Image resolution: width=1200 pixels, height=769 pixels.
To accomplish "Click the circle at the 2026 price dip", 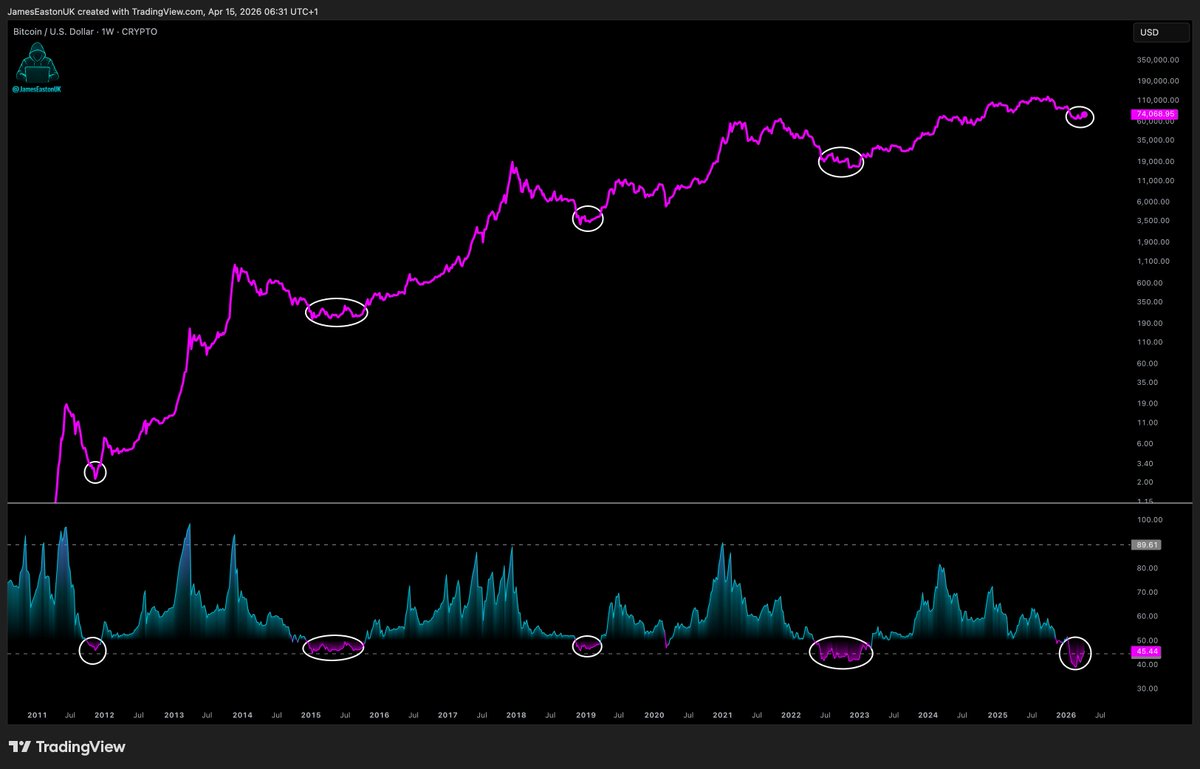I will point(1080,116).
